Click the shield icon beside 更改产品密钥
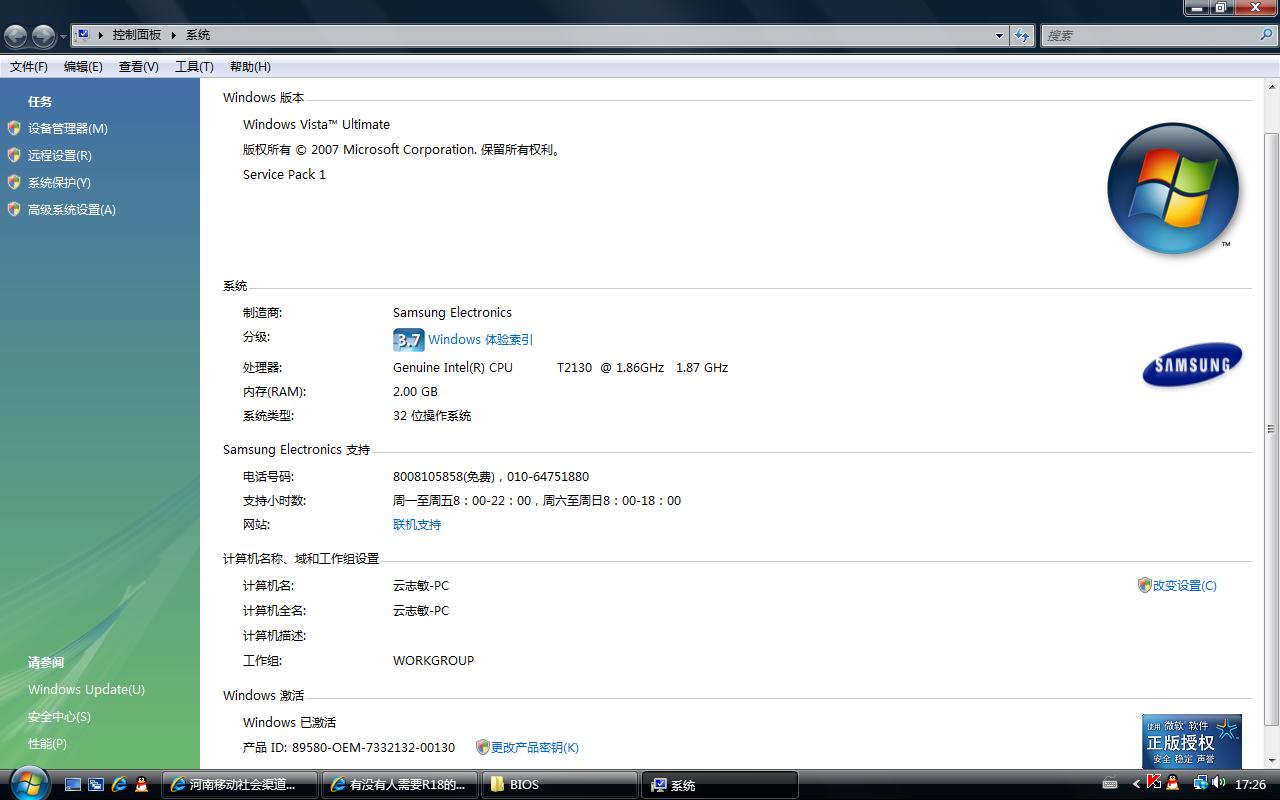The image size is (1280, 800). 483,747
